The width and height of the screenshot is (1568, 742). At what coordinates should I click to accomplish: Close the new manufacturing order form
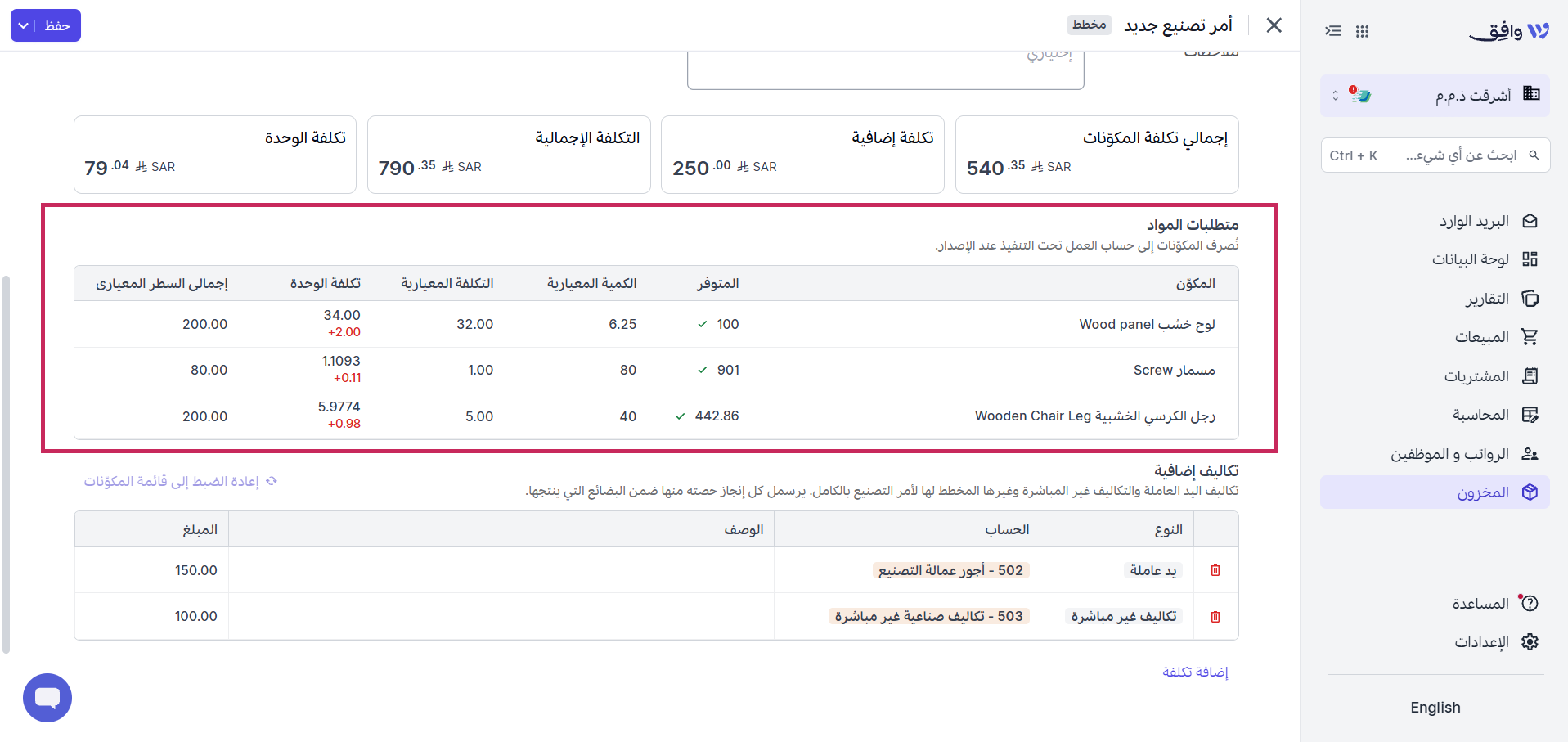coord(1274,25)
